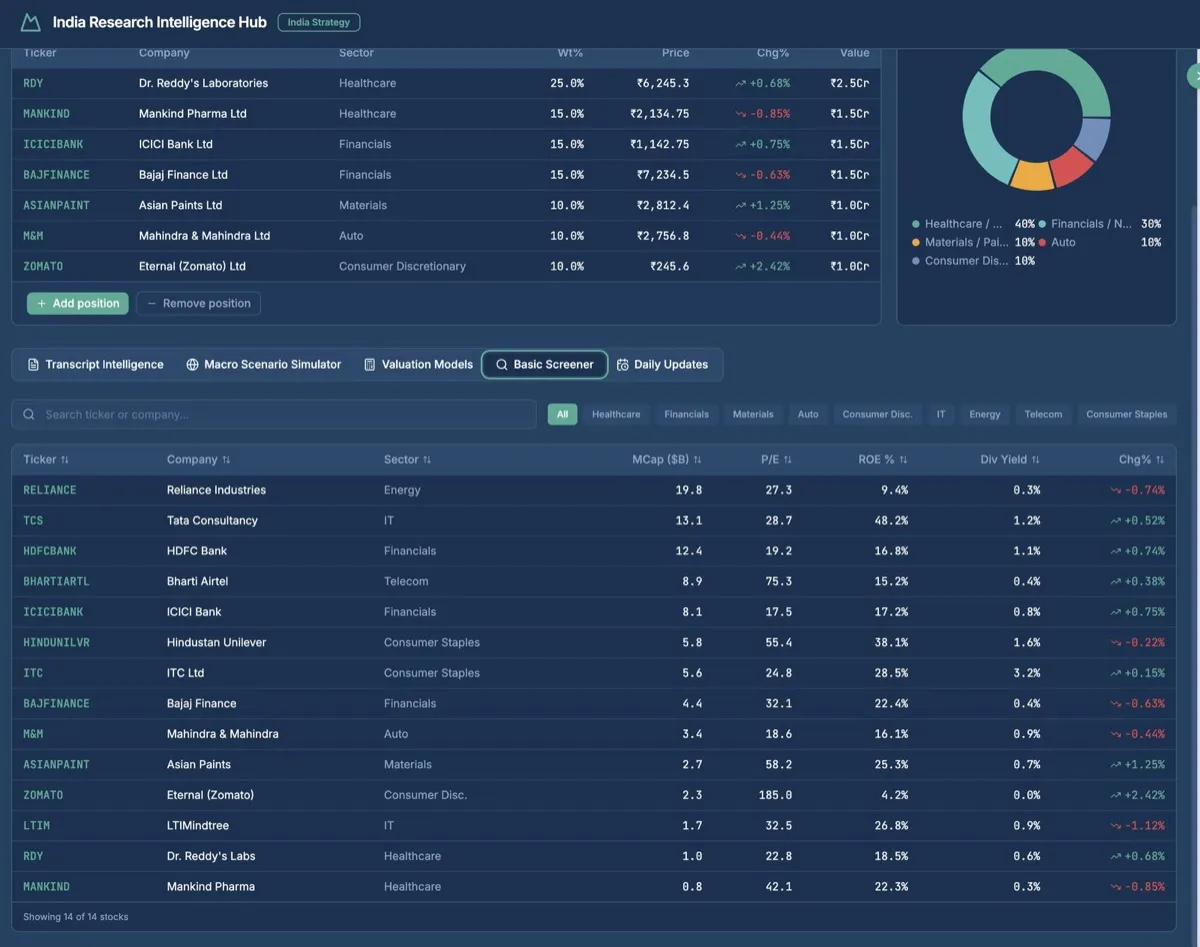Image resolution: width=1200 pixels, height=947 pixels.
Task: Filter screener by Healthcare
Action: tap(616, 414)
